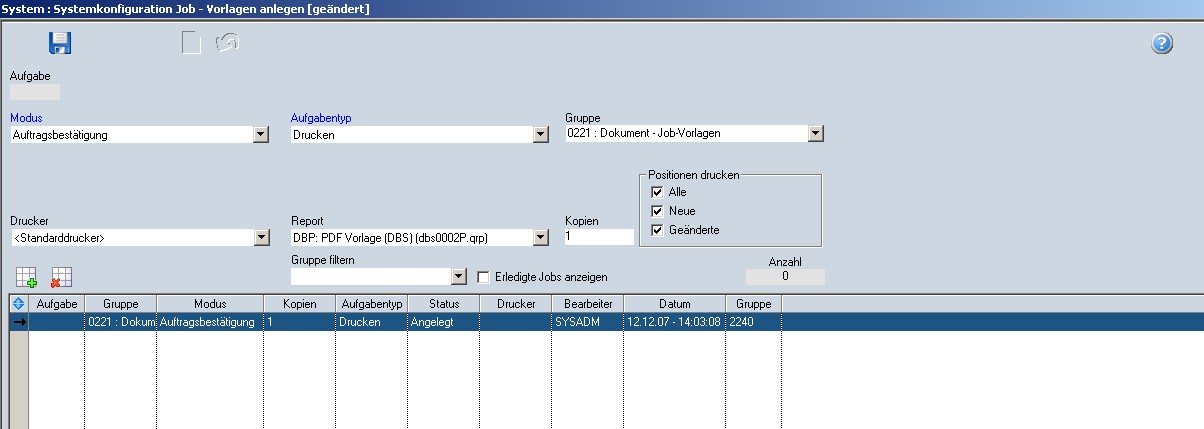Image resolution: width=1204 pixels, height=429 pixels.
Task: Toggle the Alle checkbox
Action: [657, 192]
